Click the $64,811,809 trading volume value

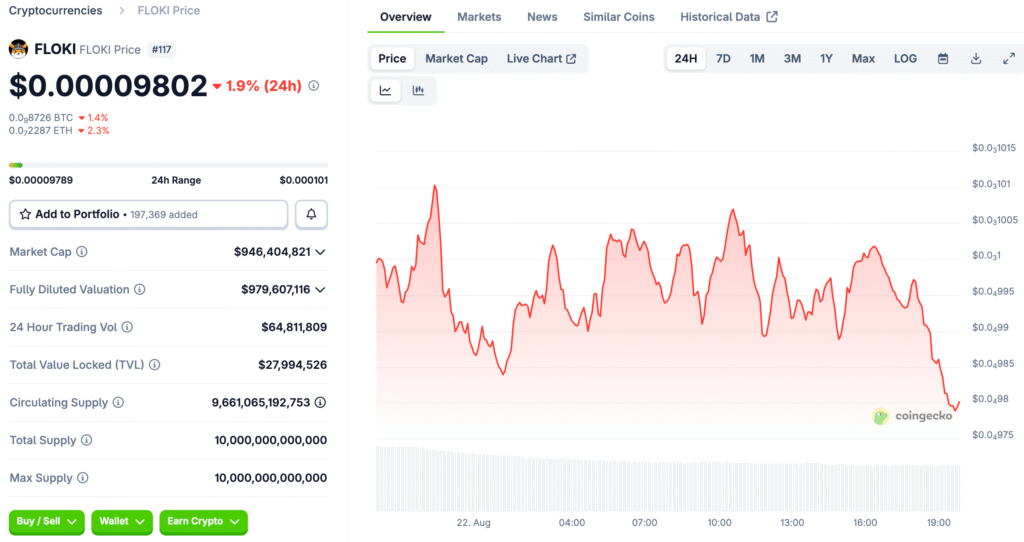click(294, 327)
